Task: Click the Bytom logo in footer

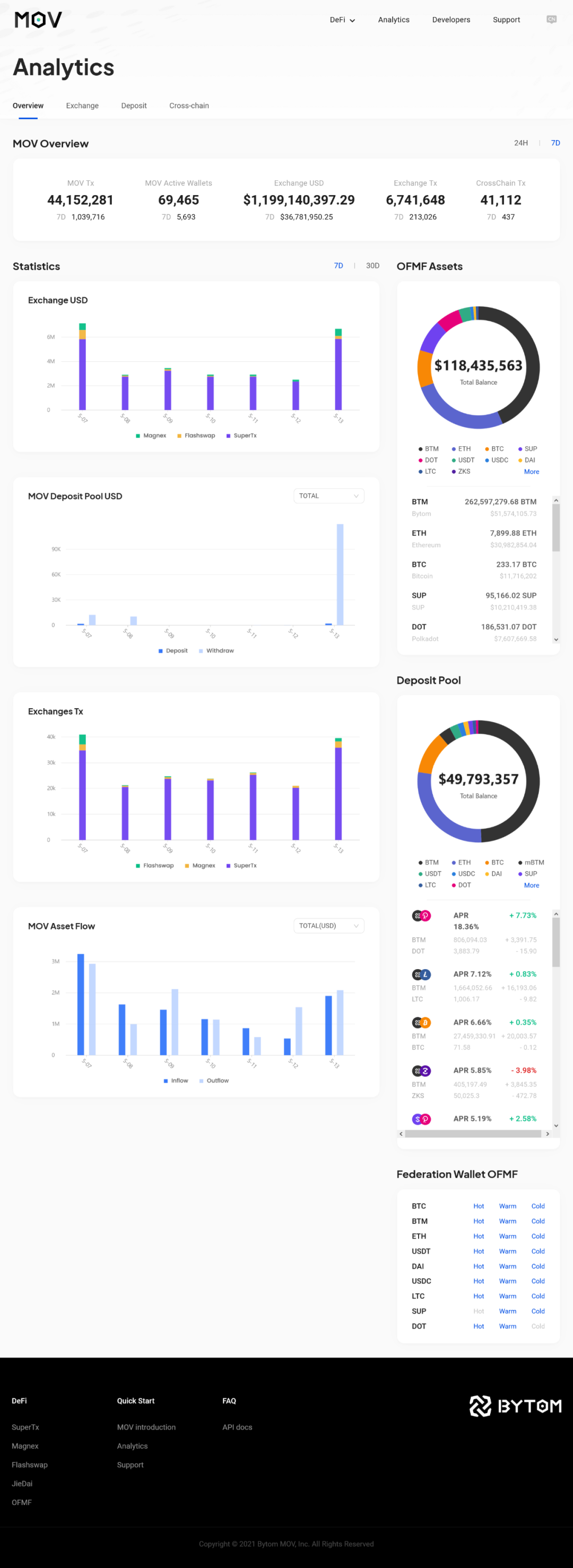Action: coord(515,1406)
